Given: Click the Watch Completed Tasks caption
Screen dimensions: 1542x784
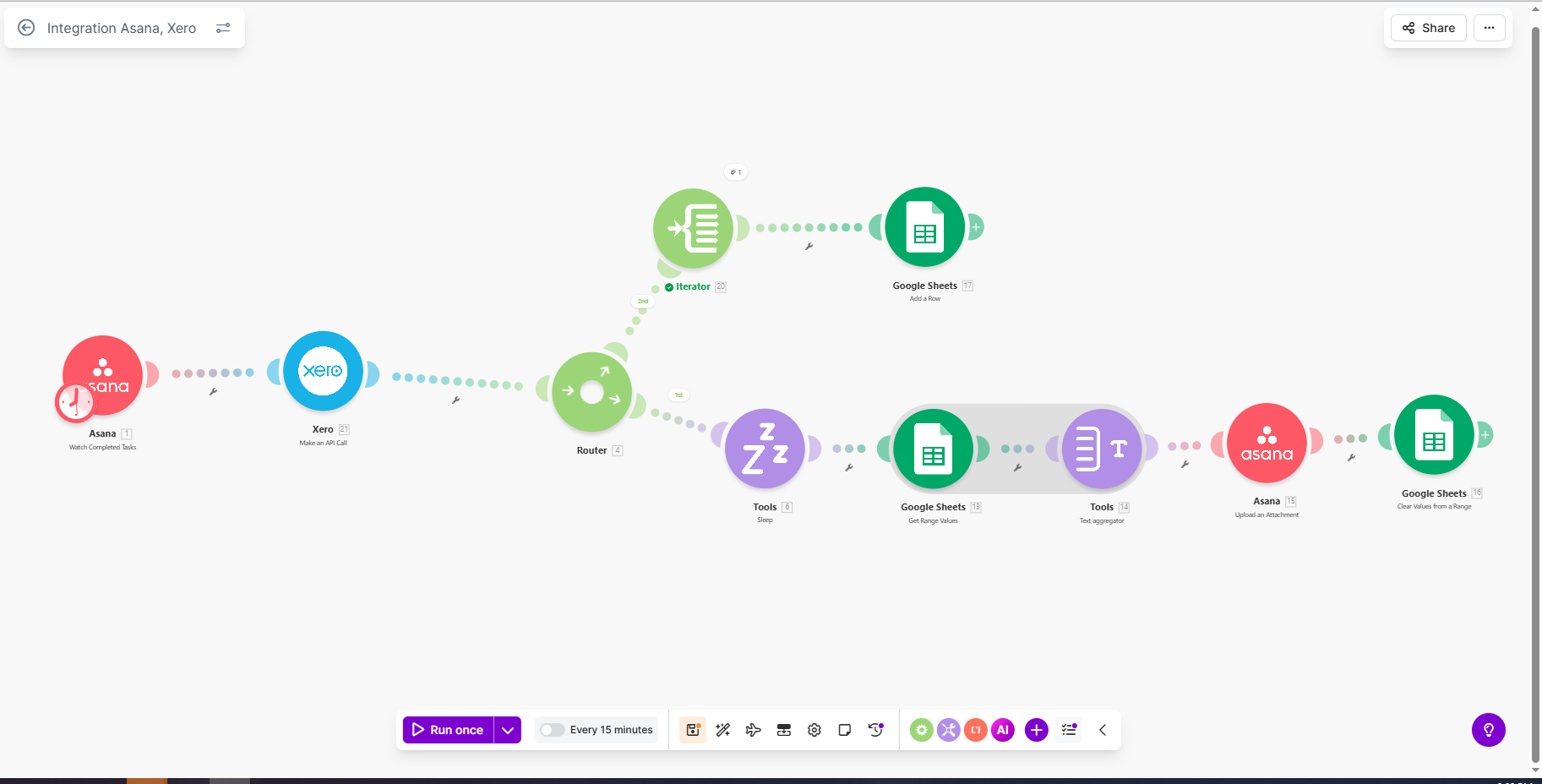Looking at the screenshot, I should point(102,447).
